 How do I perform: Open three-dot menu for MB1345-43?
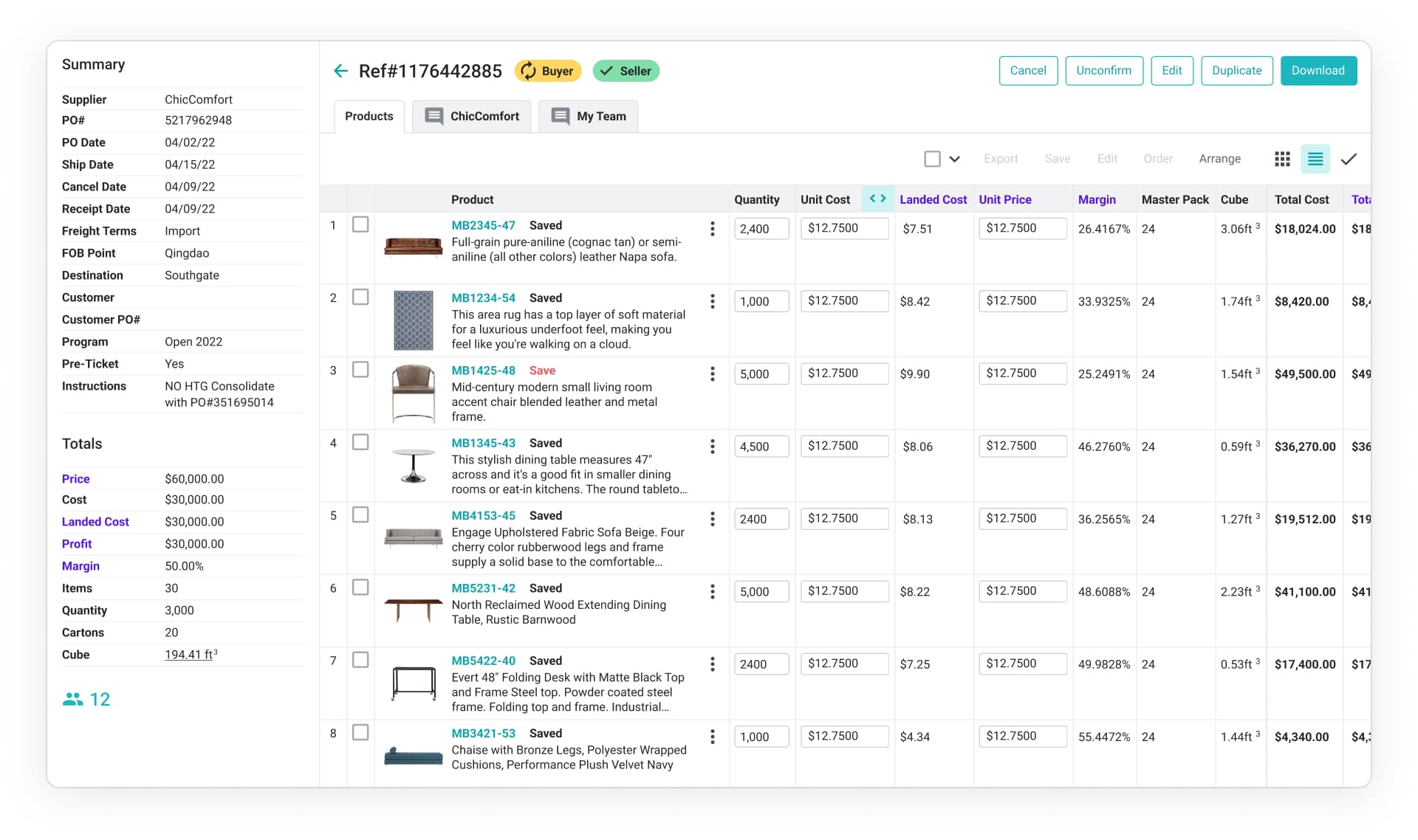(712, 447)
